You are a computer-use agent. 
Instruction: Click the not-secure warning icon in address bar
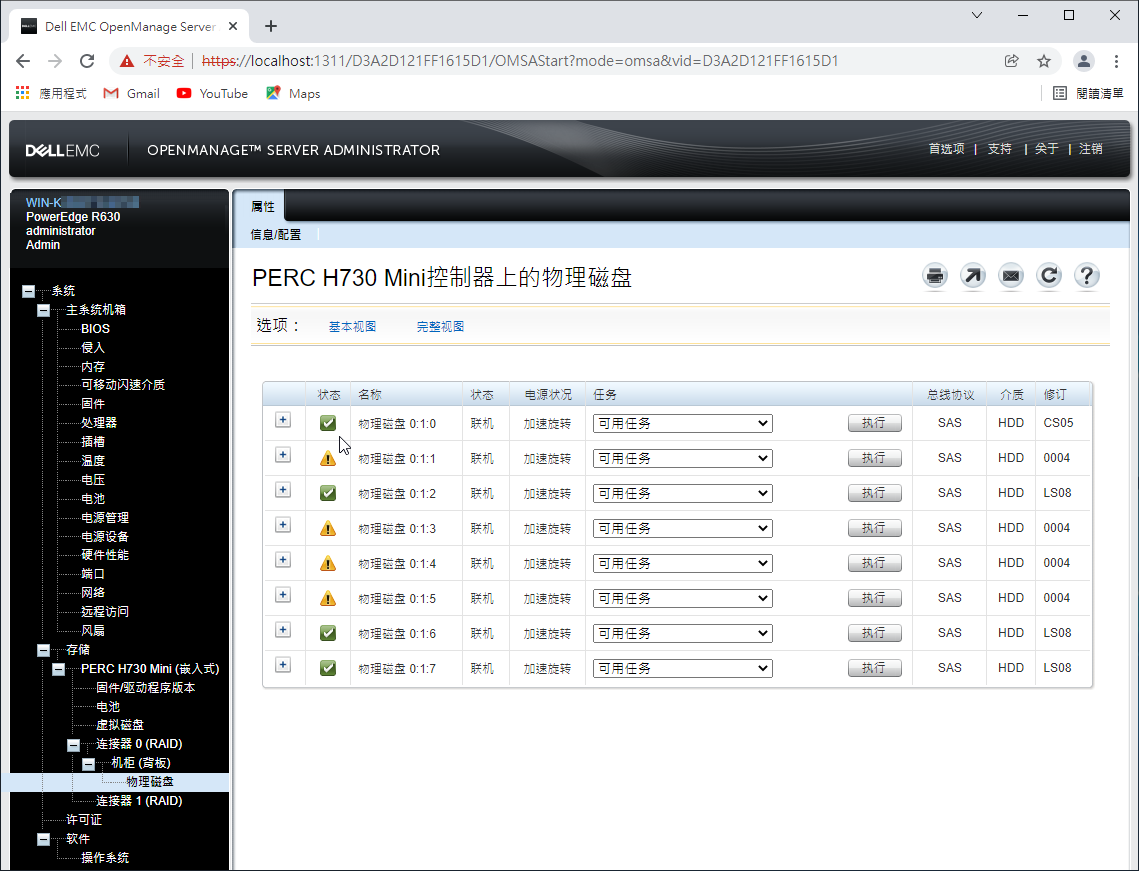click(x=127, y=61)
